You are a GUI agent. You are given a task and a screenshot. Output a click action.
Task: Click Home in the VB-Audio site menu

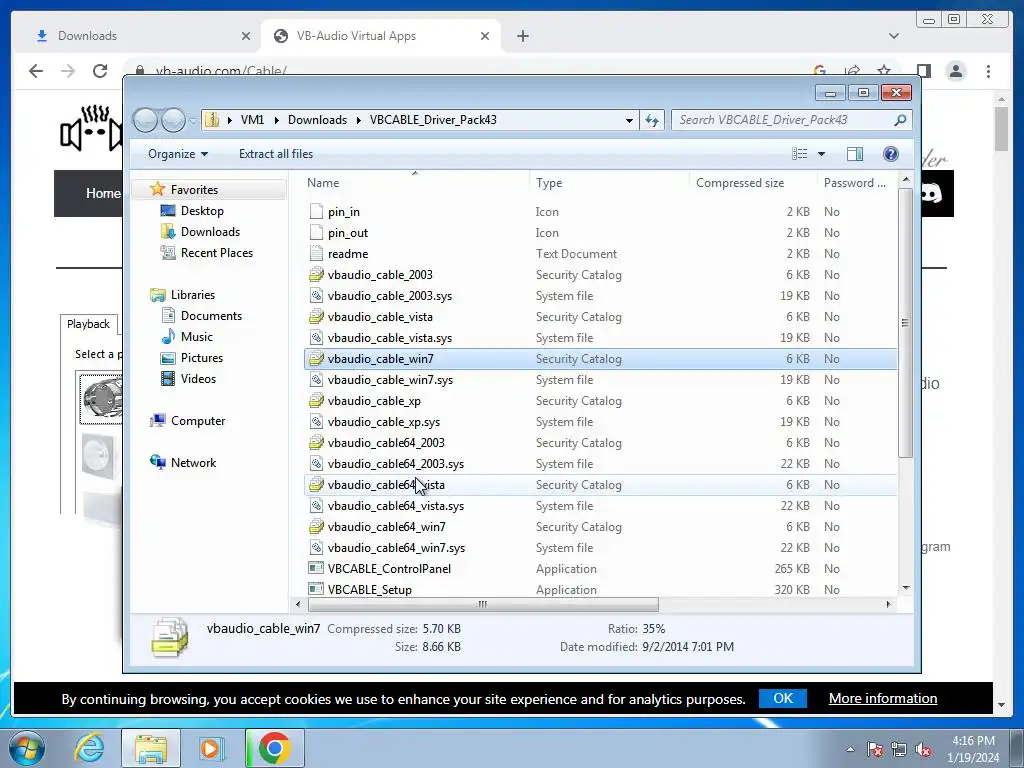[x=103, y=193]
